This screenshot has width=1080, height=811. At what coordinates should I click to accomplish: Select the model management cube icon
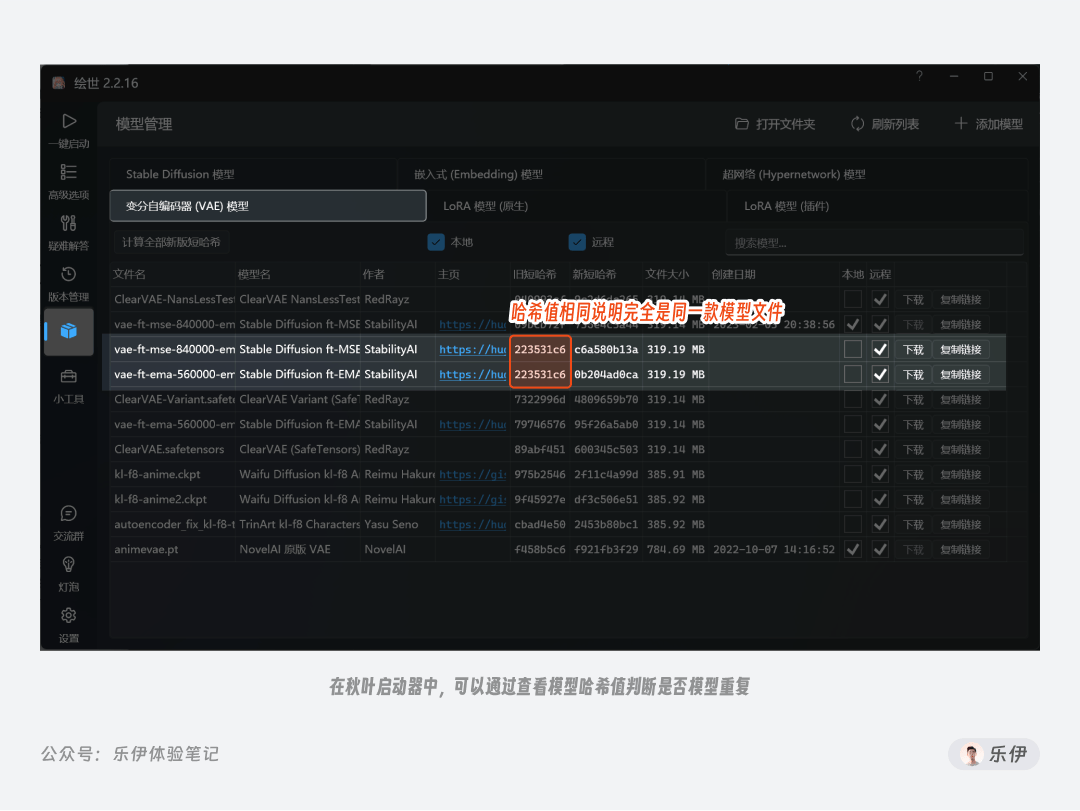click(x=69, y=331)
